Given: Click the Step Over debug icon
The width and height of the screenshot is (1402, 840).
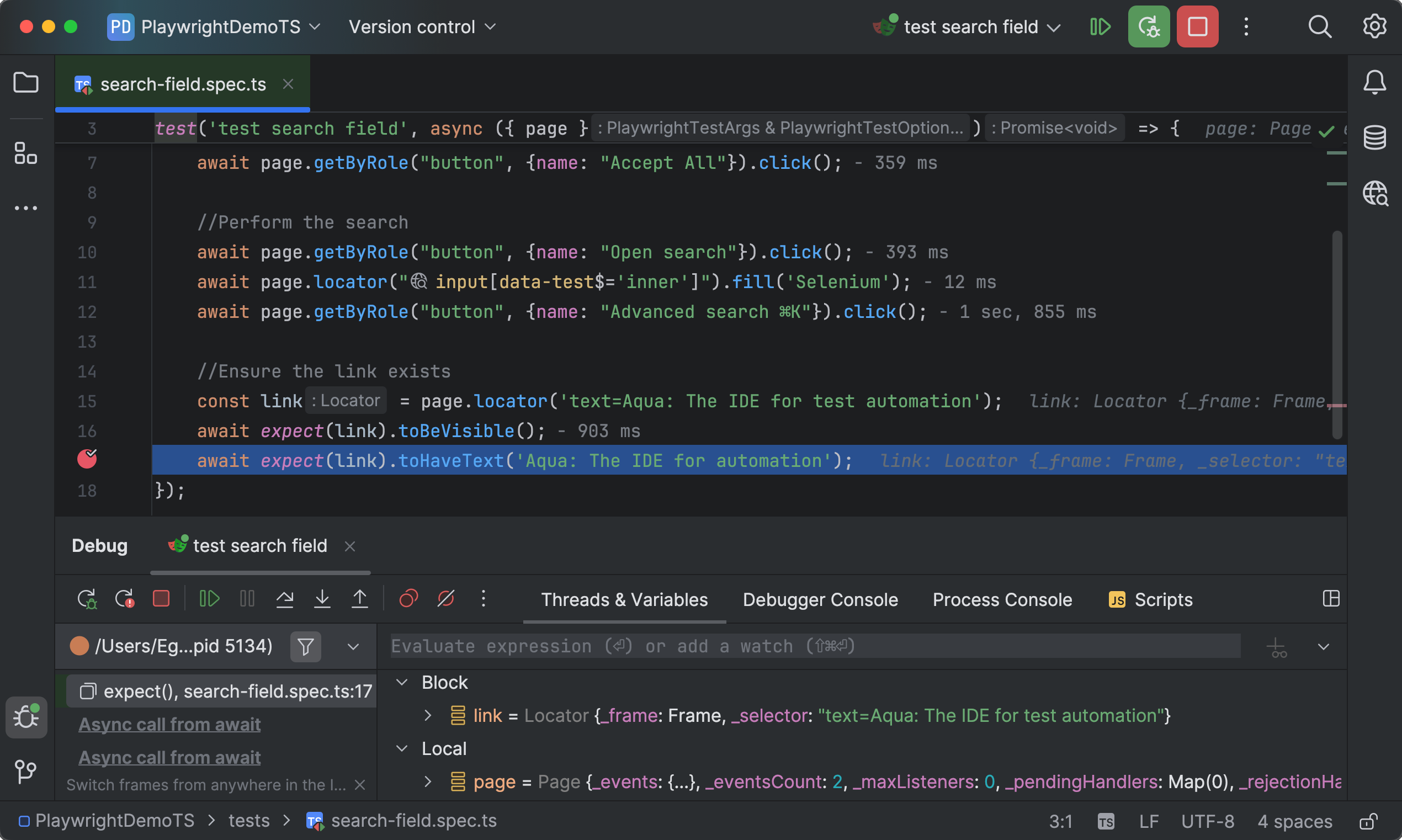Looking at the screenshot, I should coord(285,598).
